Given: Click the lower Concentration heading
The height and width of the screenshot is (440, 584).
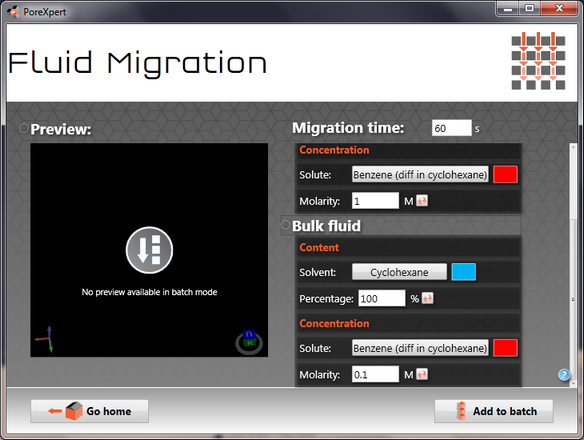Looking at the screenshot, I should 334,323.
